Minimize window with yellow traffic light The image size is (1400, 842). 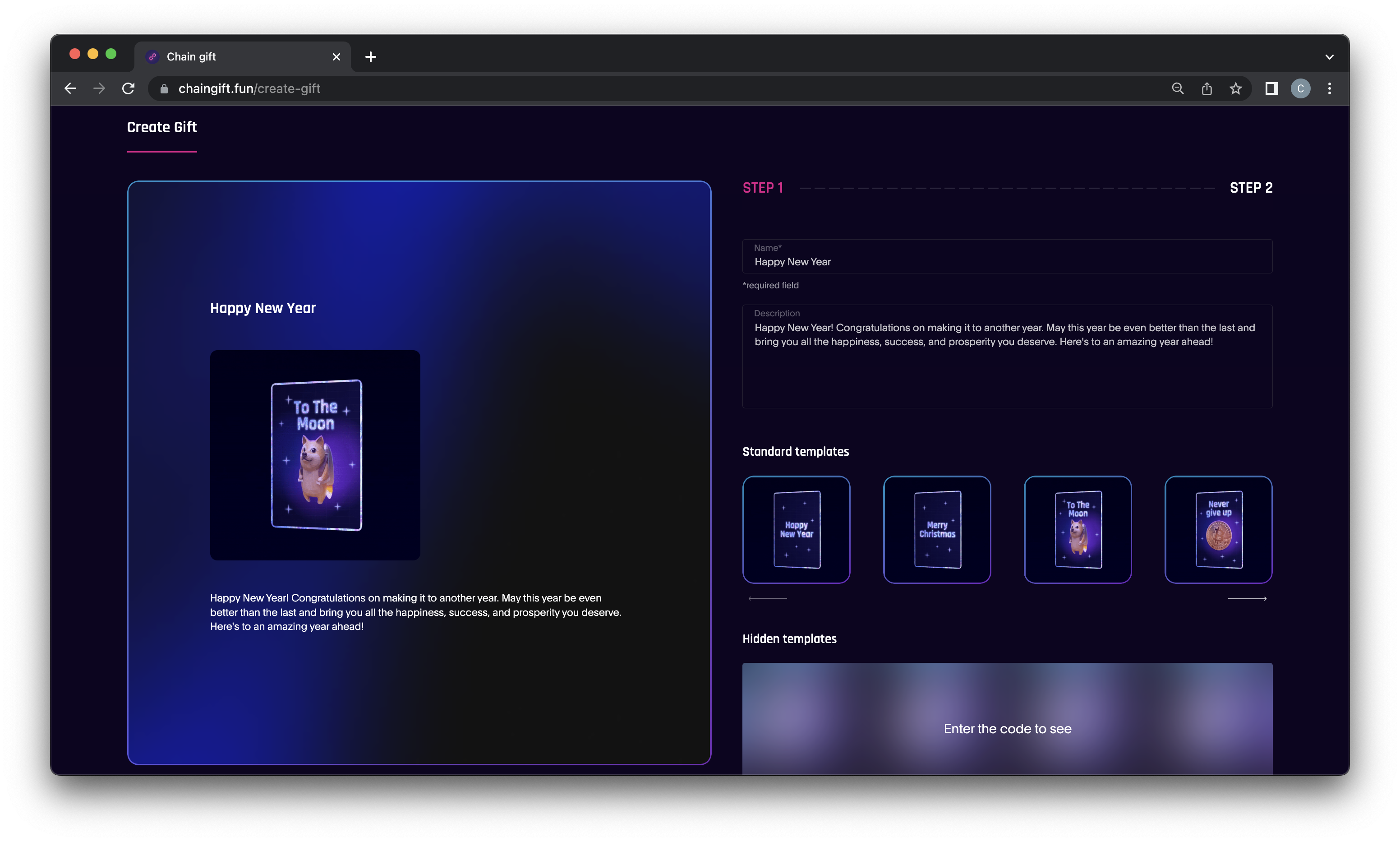click(93, 54)
